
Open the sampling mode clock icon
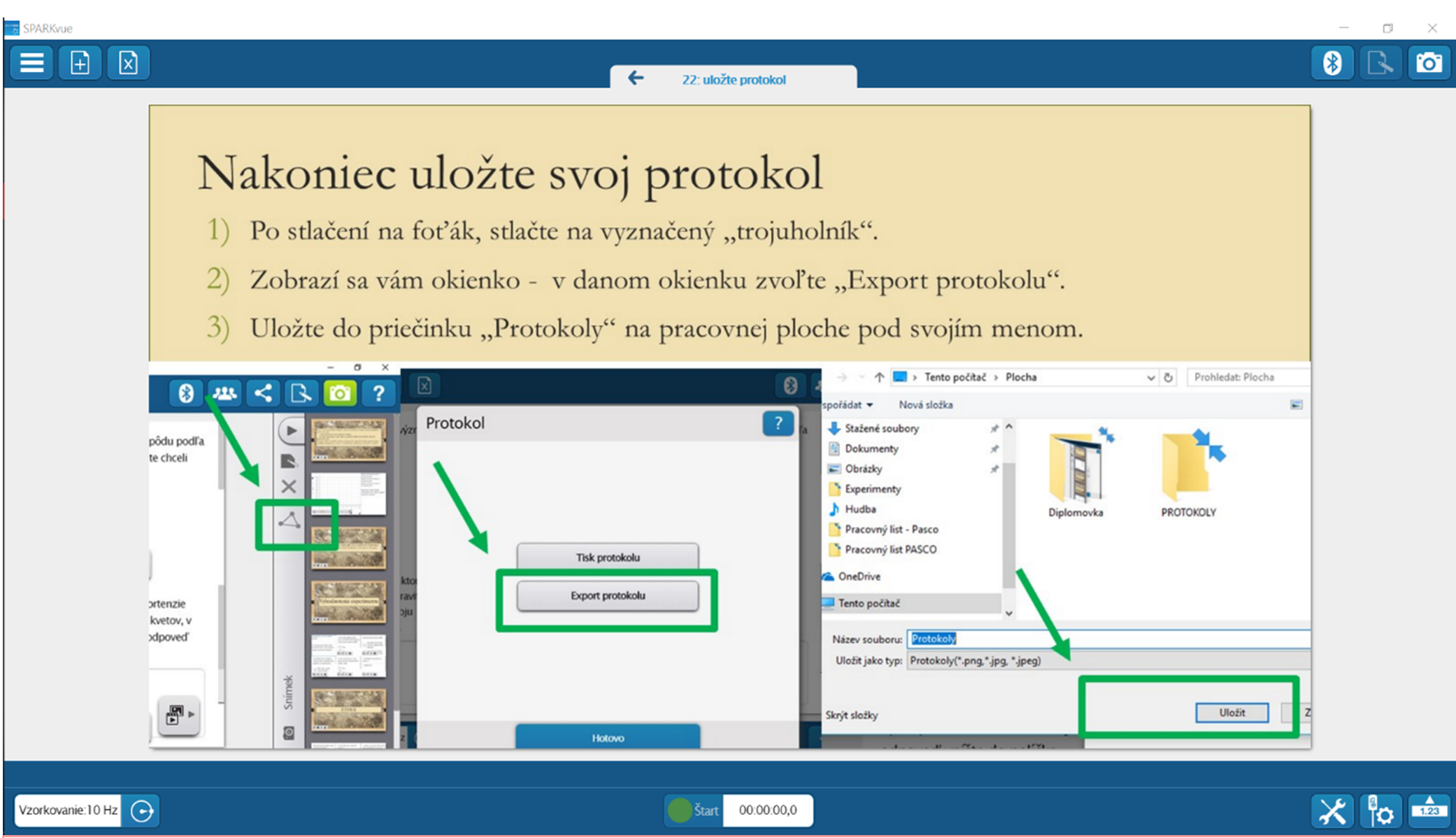point(142,811)
